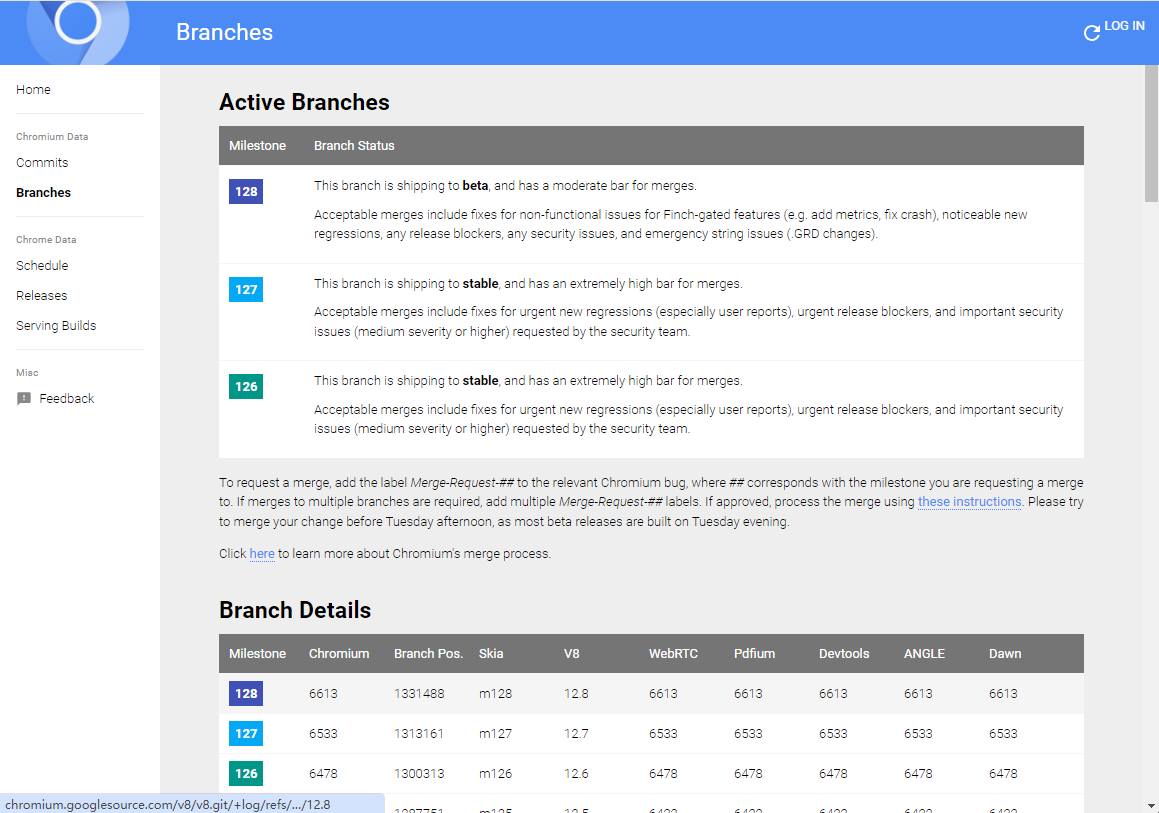Open Skia m127 branch link
Image resolution: width=1159 pixels, height=813 pixels.
point(495,733)
